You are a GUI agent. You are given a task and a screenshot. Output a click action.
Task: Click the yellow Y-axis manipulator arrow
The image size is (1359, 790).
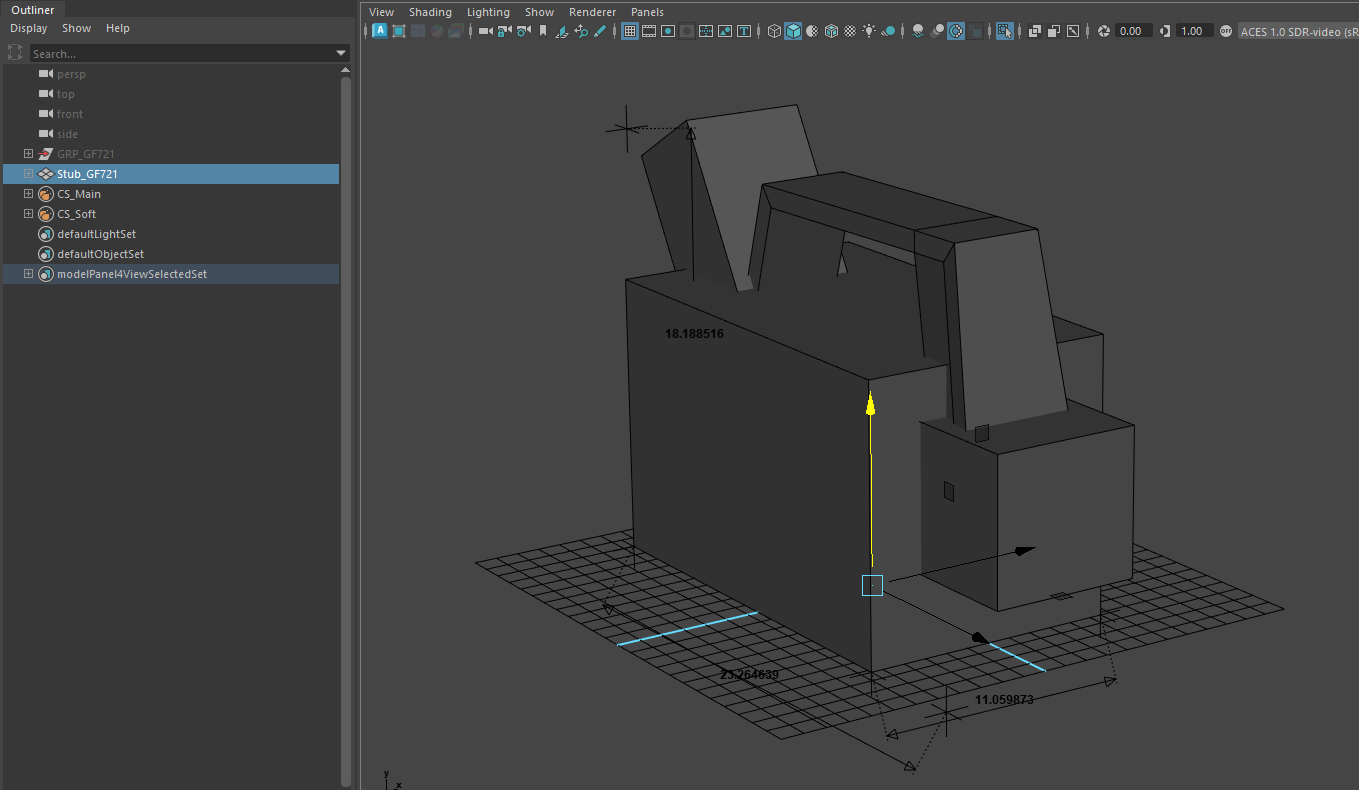pyautogui.click(x=871, y=403)
